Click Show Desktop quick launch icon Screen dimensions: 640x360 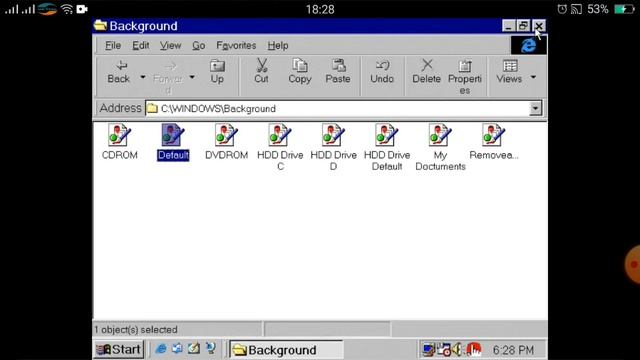[193, 349]
